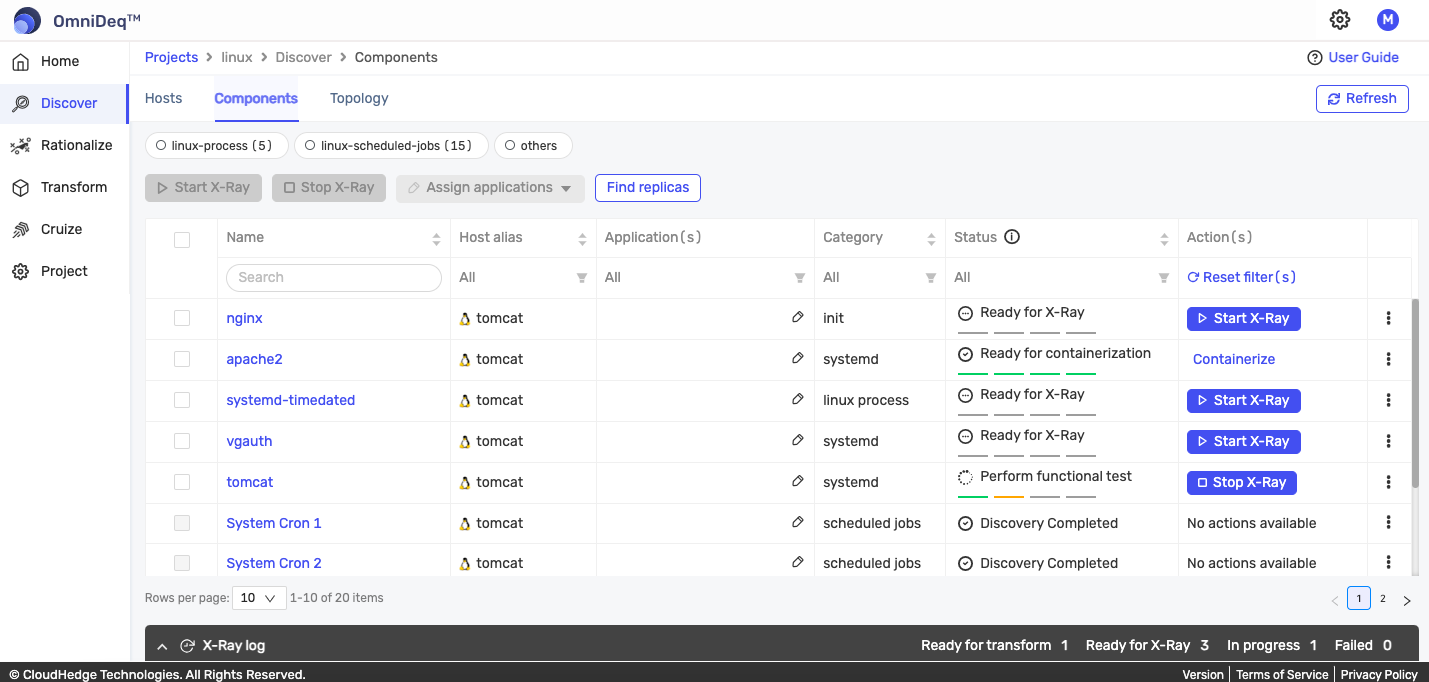
Task: Select the linux-process (5) radio filter
Action: point(161,146)
